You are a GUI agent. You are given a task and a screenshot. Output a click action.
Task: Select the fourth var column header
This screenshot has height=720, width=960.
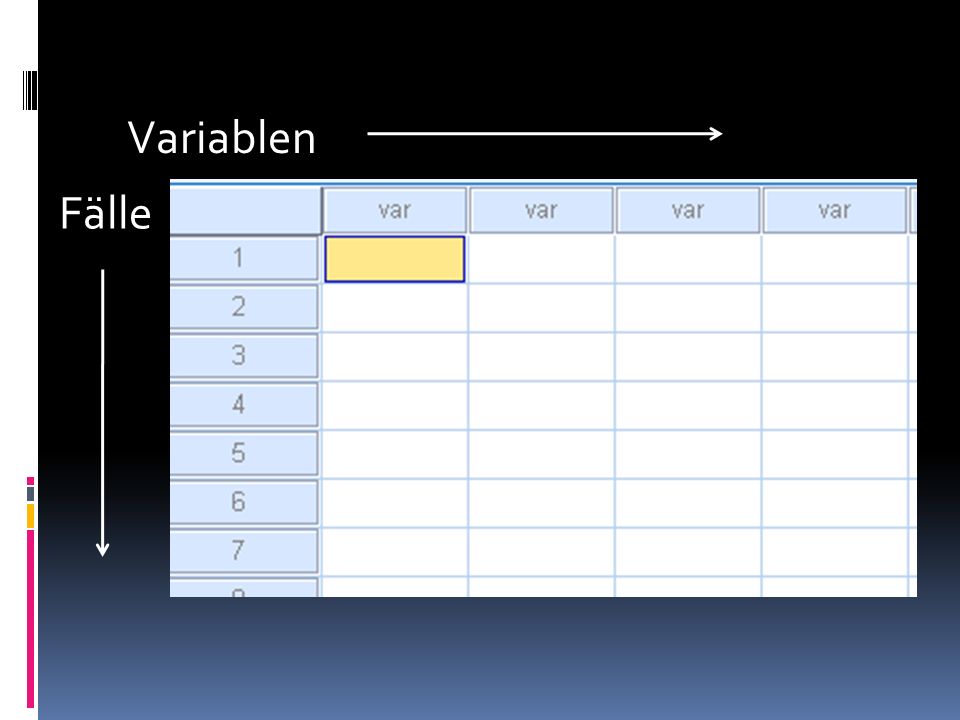(834, 211)
